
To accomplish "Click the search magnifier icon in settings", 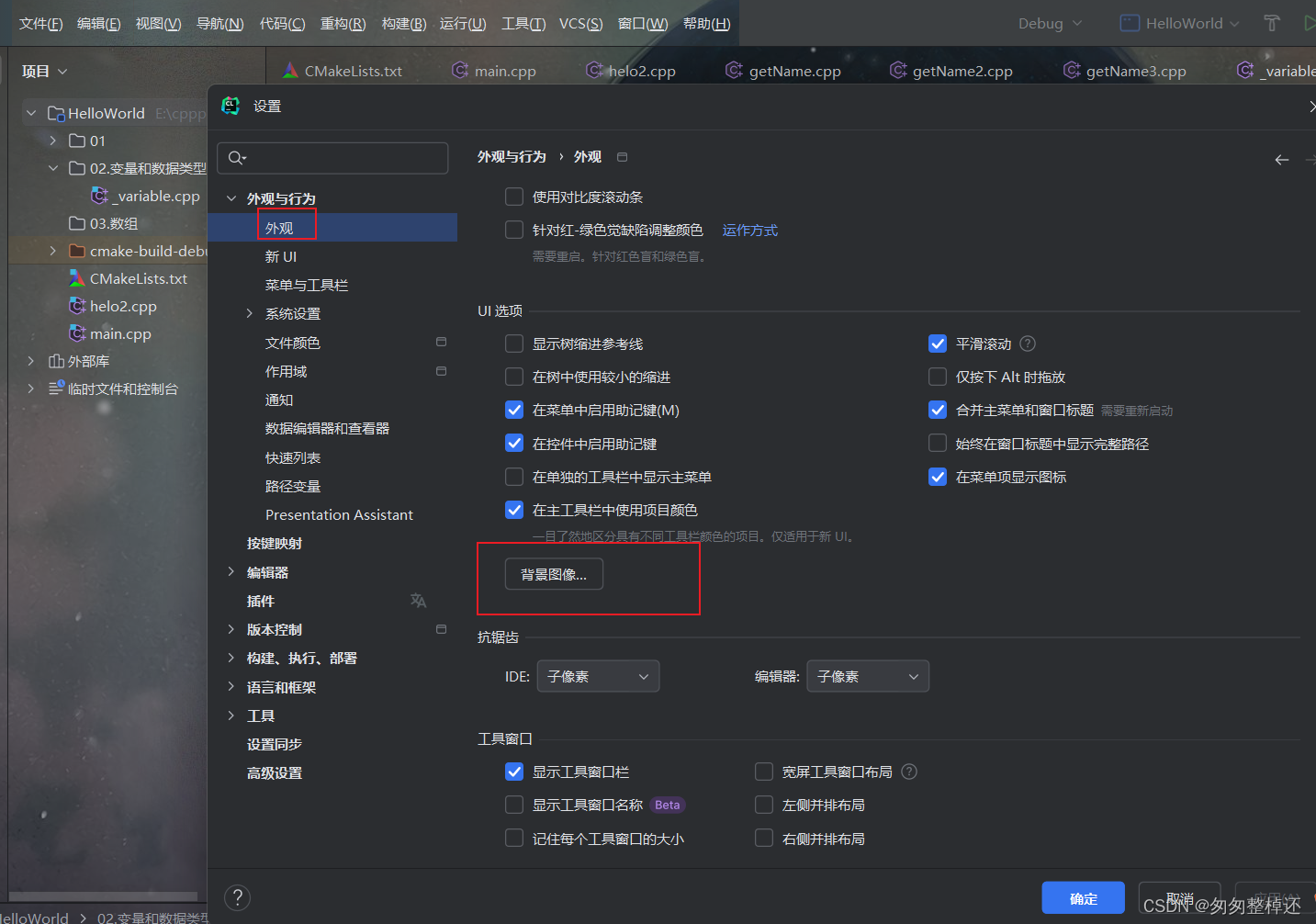I will tap(237, 158).
